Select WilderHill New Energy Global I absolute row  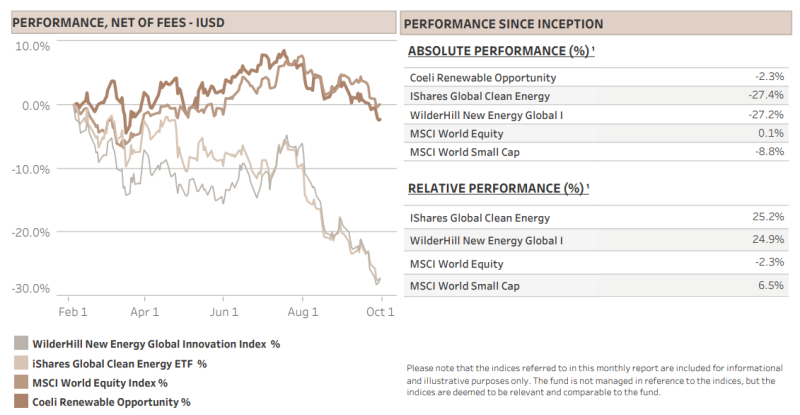[x=596, y=114]
